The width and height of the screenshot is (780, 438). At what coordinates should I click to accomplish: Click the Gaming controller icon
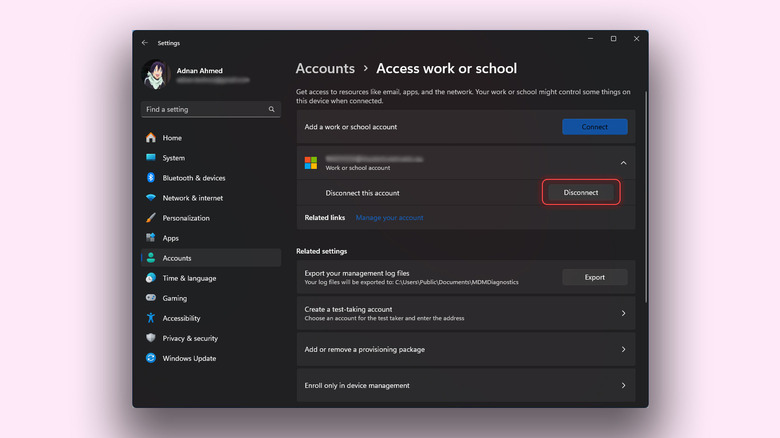[151, 298]
